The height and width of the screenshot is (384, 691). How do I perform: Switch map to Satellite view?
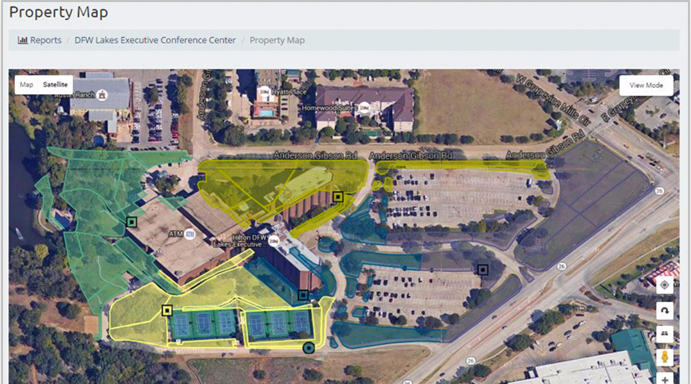point(55,85)
